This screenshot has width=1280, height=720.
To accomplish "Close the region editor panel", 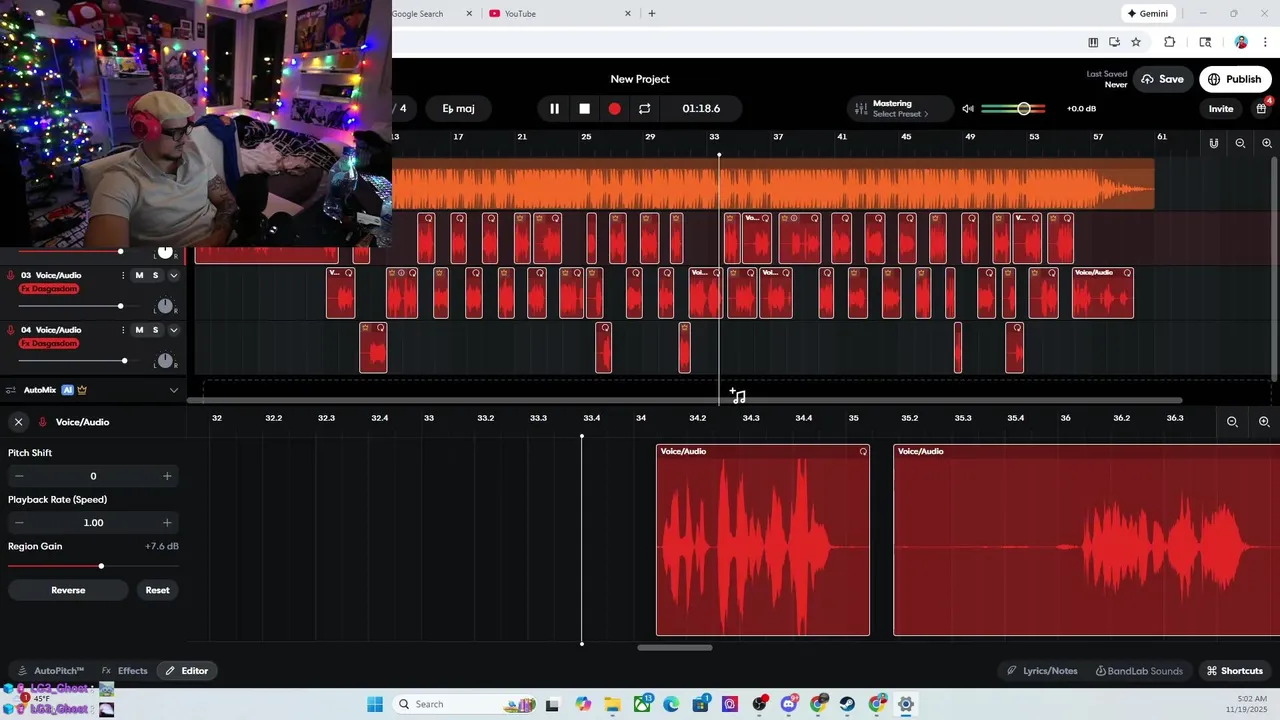I will (x=18, y=422).
